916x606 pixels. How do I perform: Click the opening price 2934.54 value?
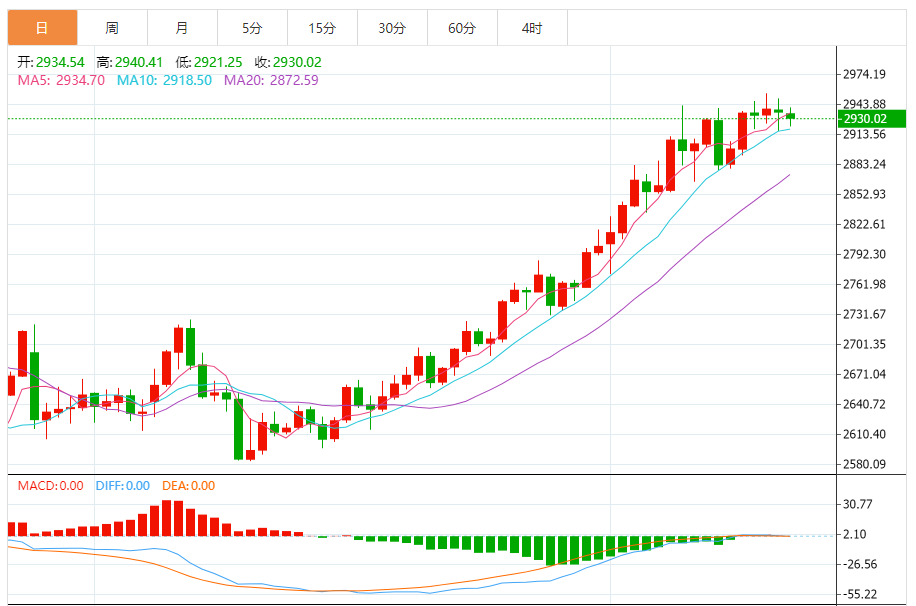coord(60,62)
